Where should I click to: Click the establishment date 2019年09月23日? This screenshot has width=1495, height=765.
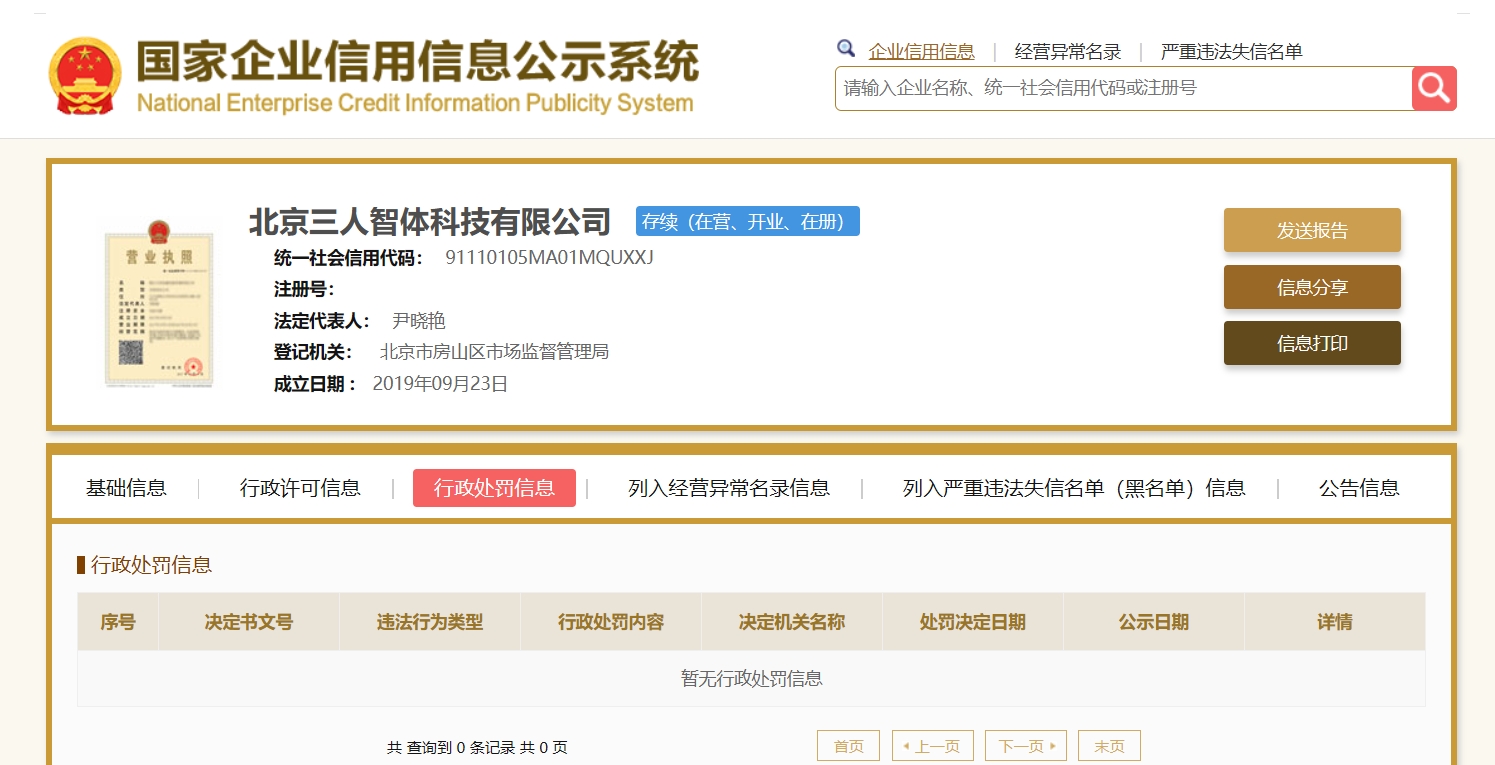coord(440,383)
